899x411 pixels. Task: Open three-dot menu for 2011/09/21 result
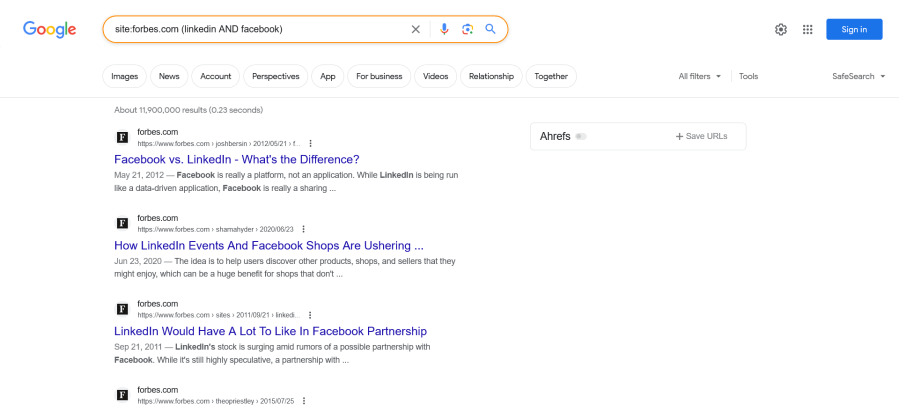[310, 315]
